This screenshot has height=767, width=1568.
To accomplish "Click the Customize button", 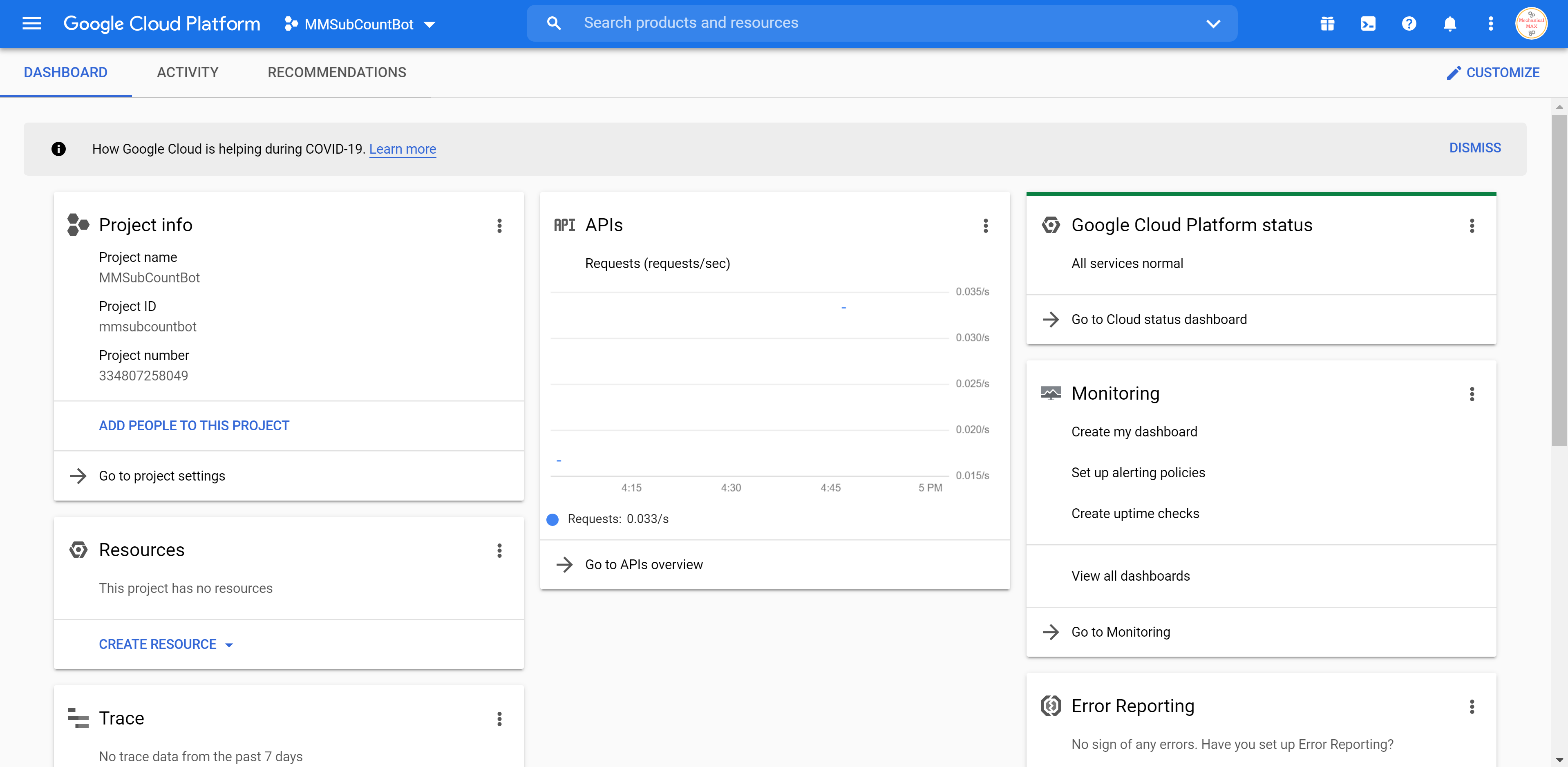I will click(x=1492, y=72).
